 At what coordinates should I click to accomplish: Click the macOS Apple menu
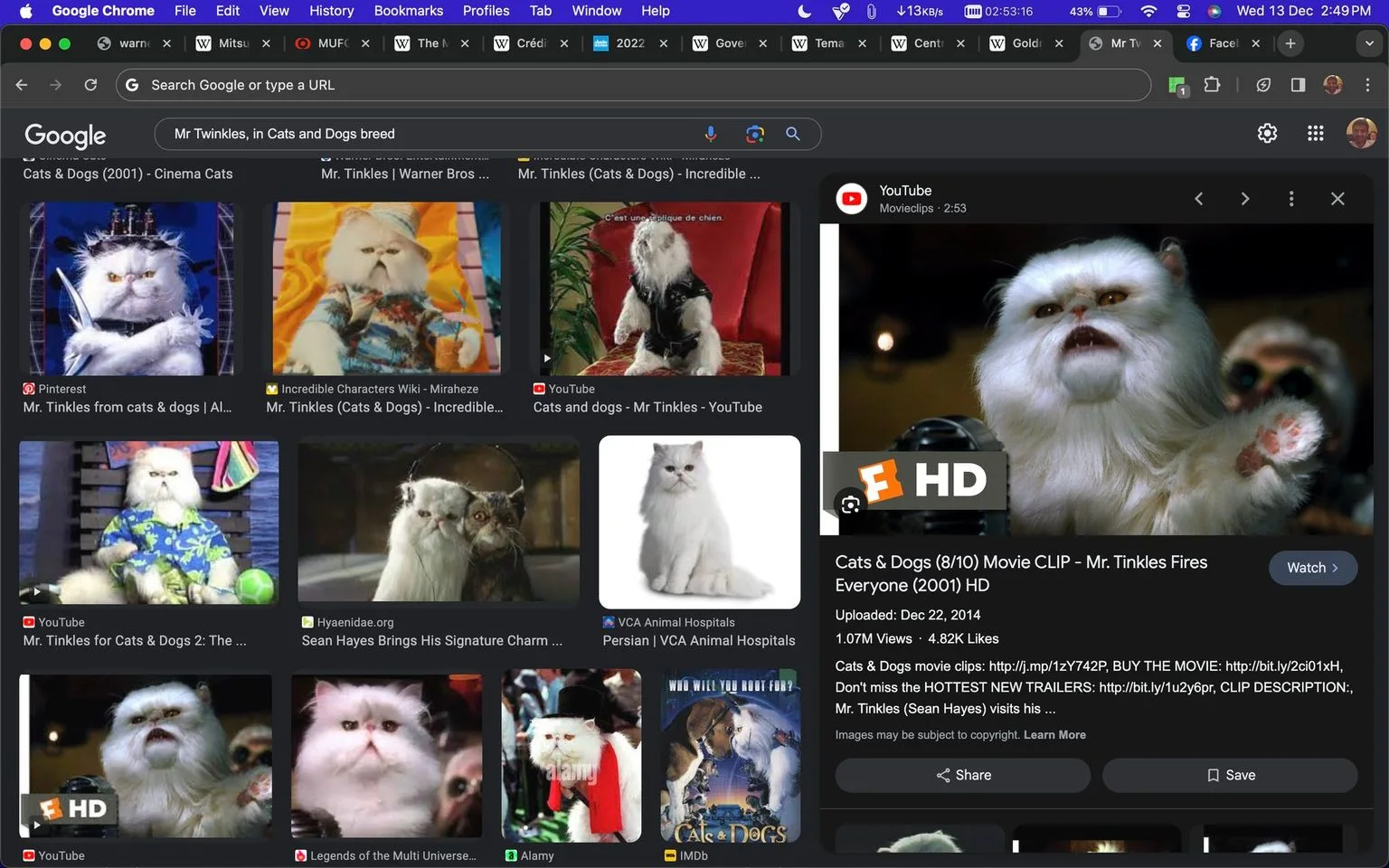click(25, 11)
